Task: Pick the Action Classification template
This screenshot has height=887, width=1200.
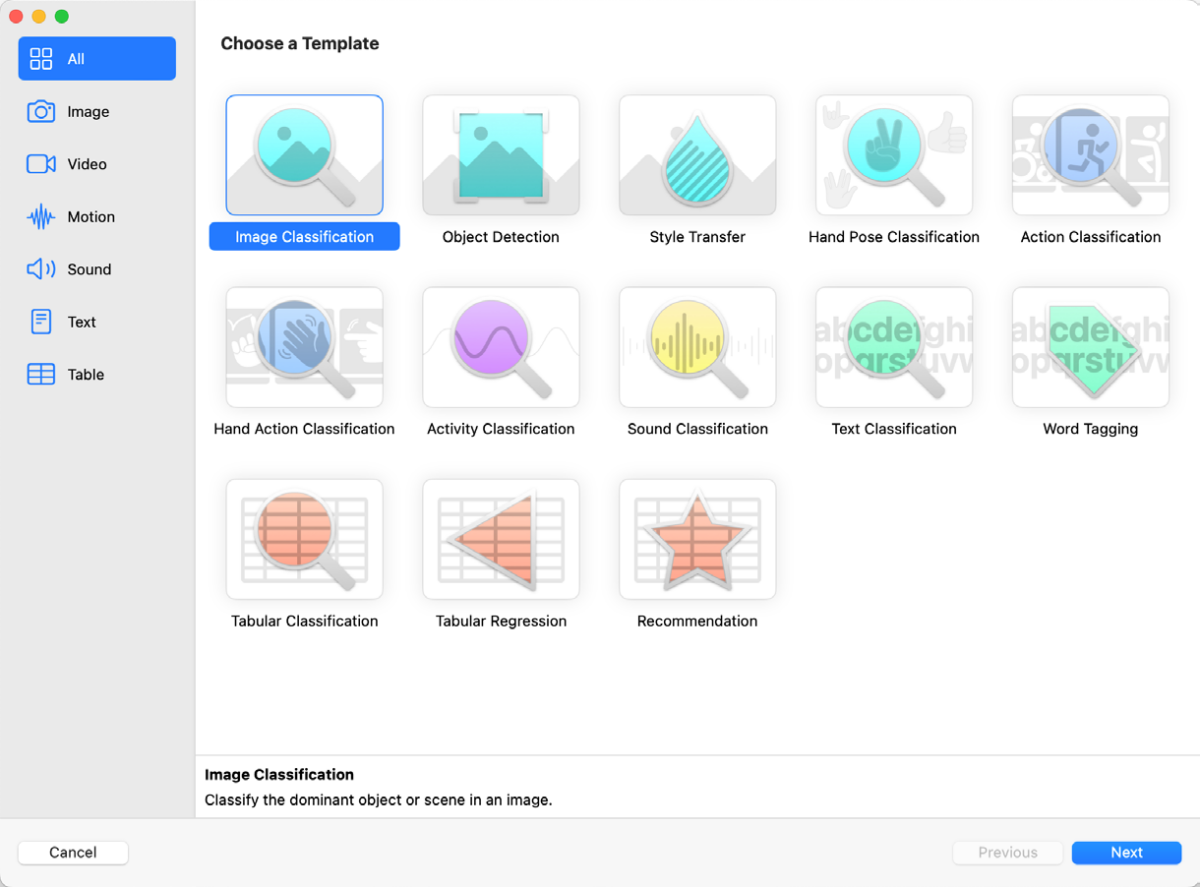Action: pyautogui.click(x=1090, y=155)
